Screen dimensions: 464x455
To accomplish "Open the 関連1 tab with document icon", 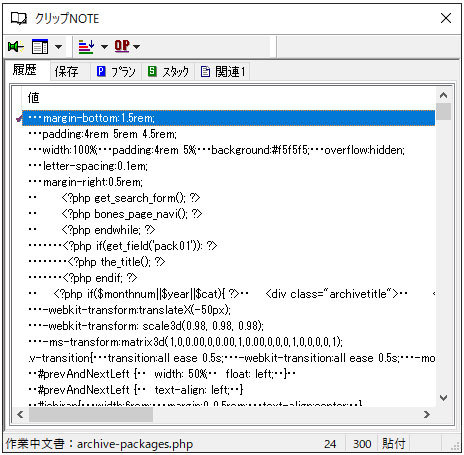I will pos(223,71).
